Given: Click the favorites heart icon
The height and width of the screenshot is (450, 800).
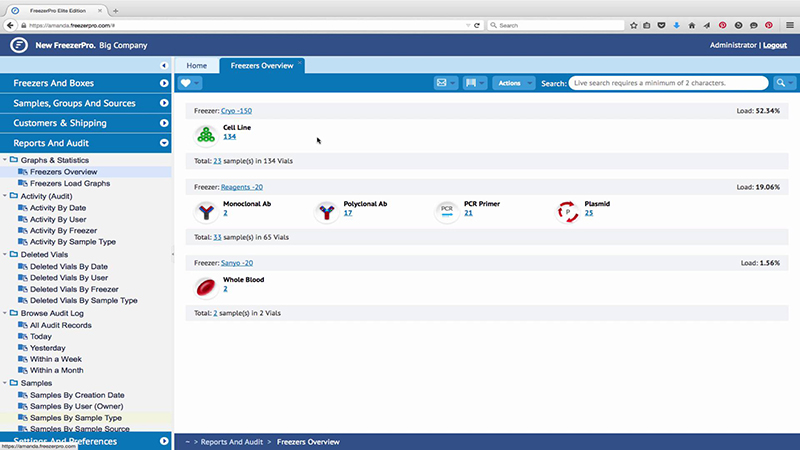Looking at the screenshot, I should click(x=186, y=83).
